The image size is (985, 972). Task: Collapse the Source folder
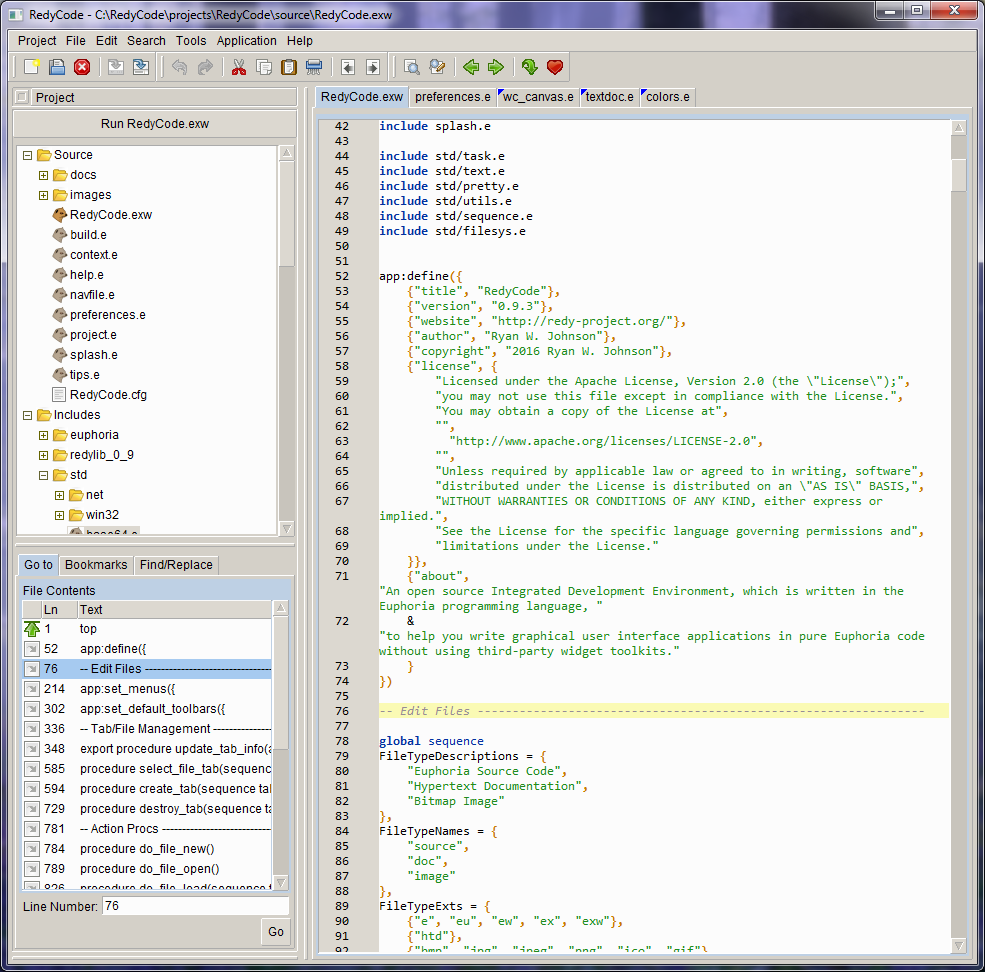tap(28, 155)
